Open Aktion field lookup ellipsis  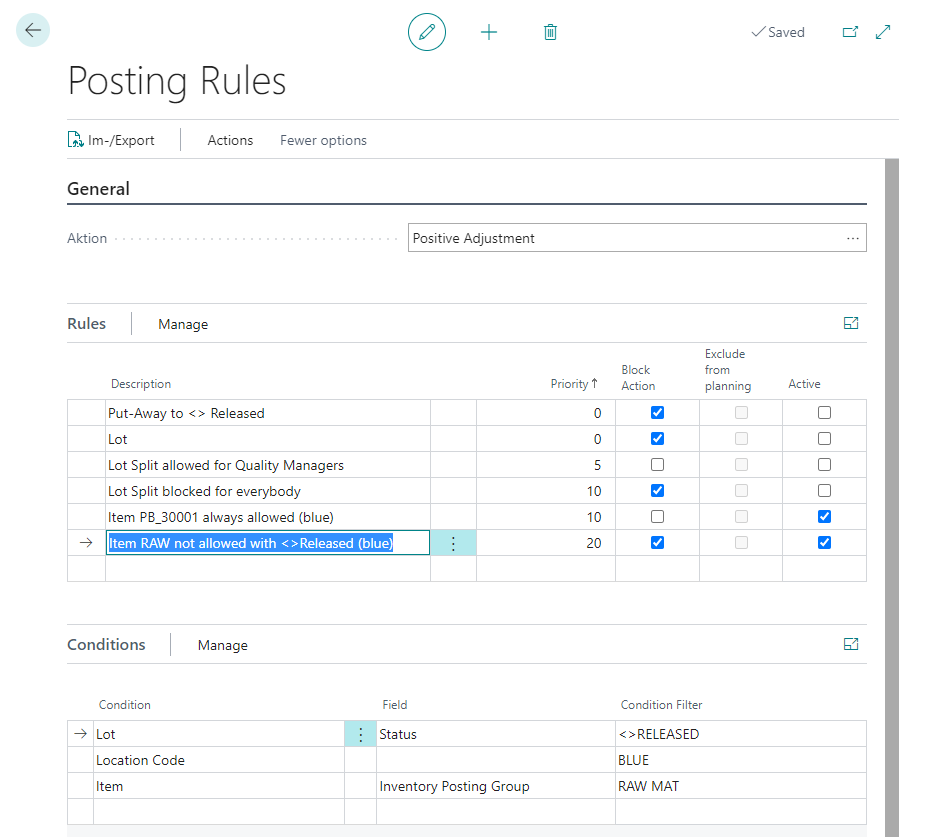[x=853, y=238]
